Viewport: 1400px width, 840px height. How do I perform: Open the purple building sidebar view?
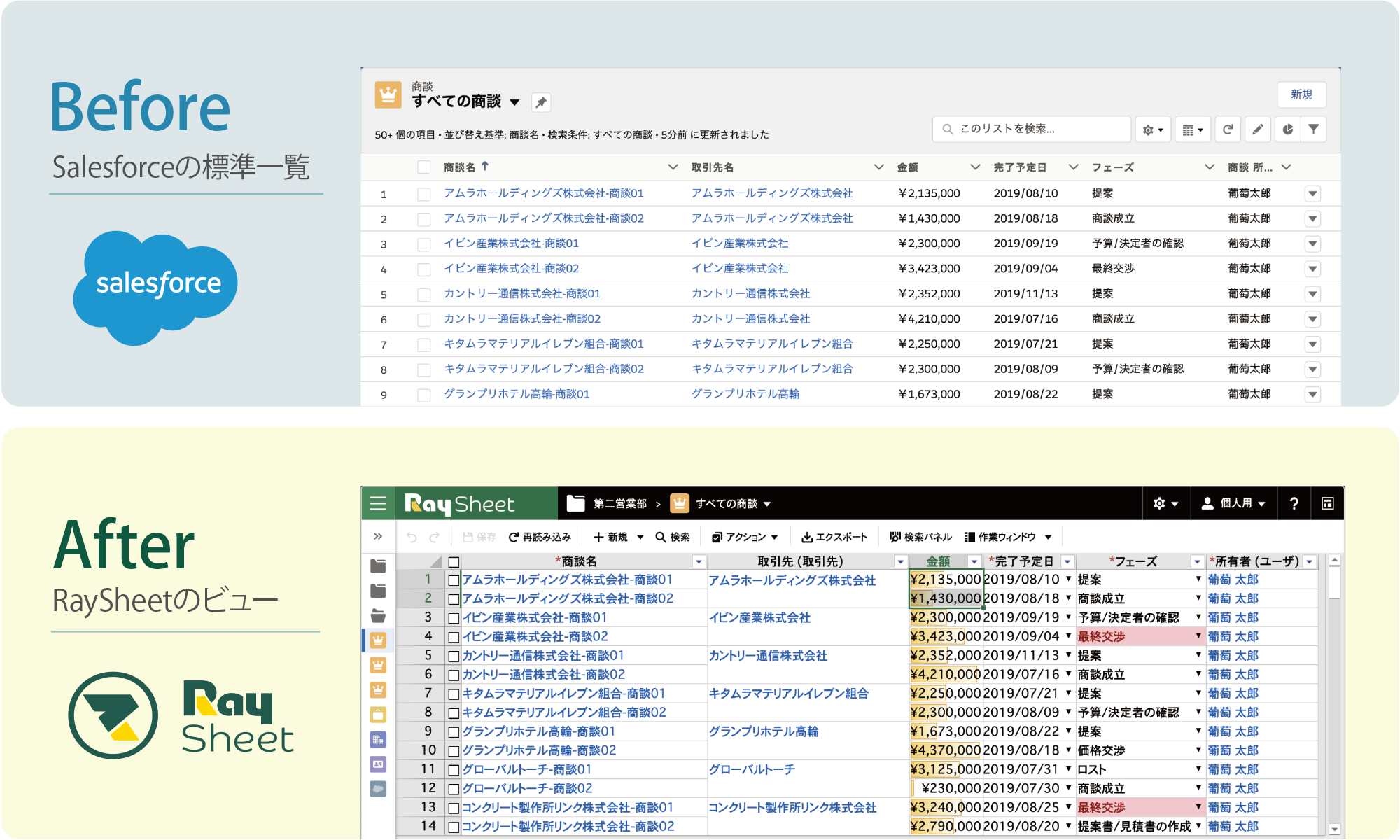click(x=378, y=739)
